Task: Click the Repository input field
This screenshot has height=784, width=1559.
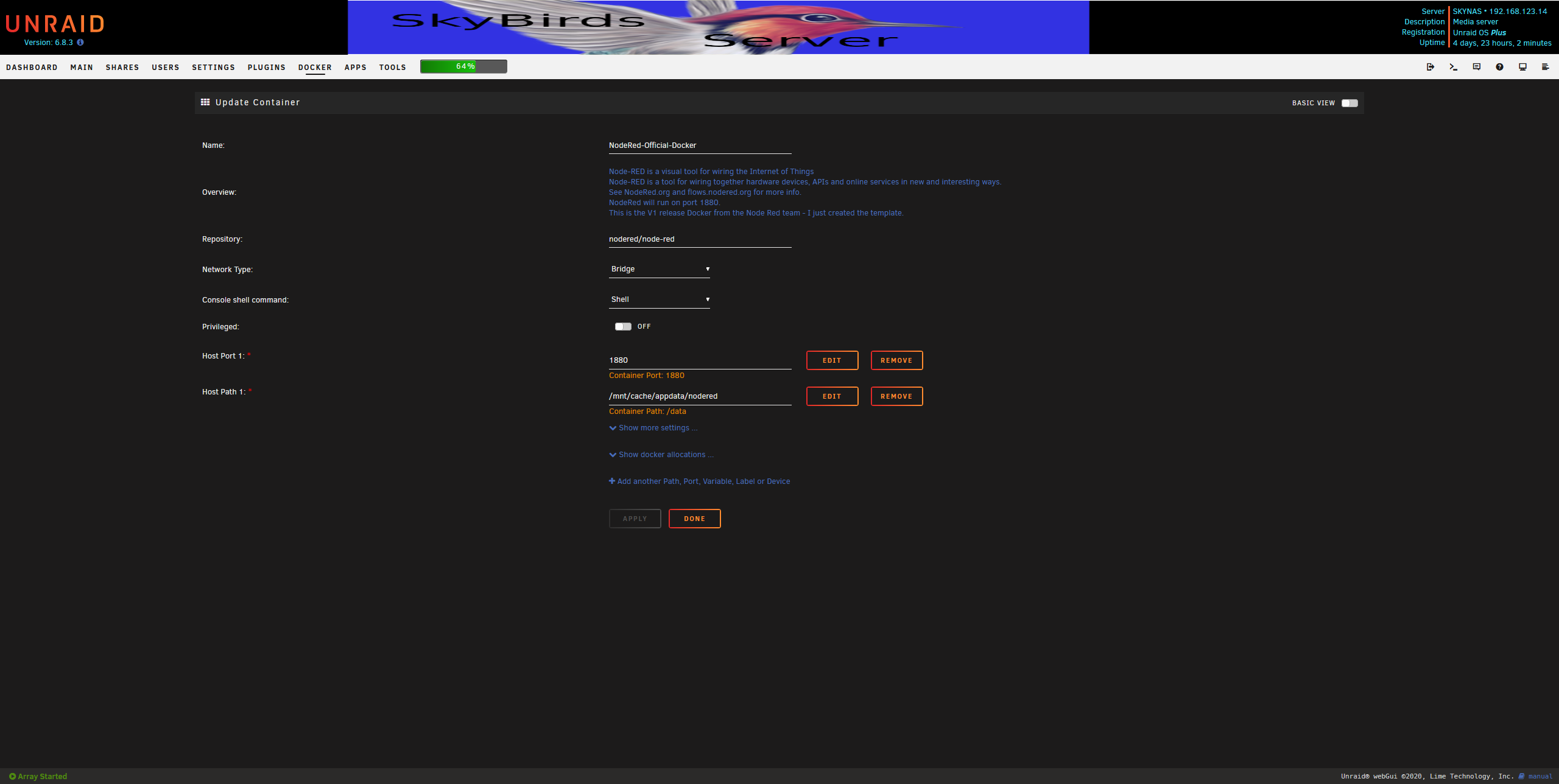Action: pyautogui.click(x=700, y=239)
